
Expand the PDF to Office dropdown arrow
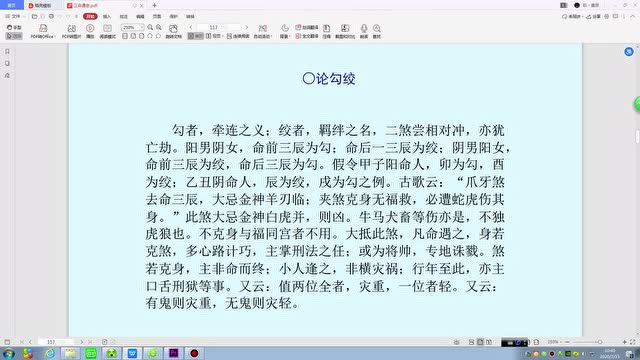coord(55,37)
